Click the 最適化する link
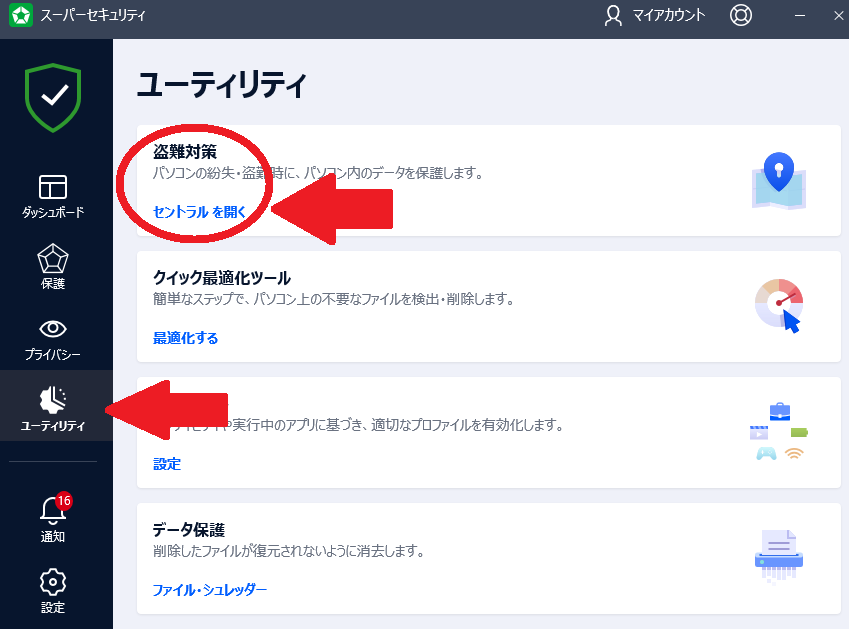This screenshot has width=849, height=629. click(185, 338)
